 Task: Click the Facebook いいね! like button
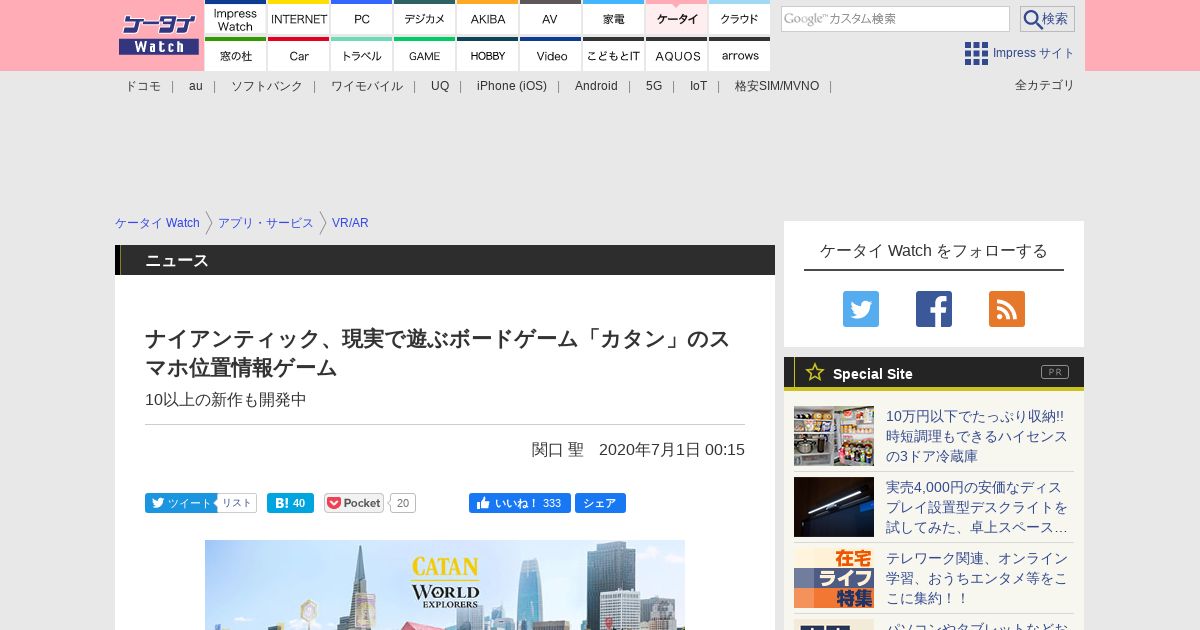[520, 503]
